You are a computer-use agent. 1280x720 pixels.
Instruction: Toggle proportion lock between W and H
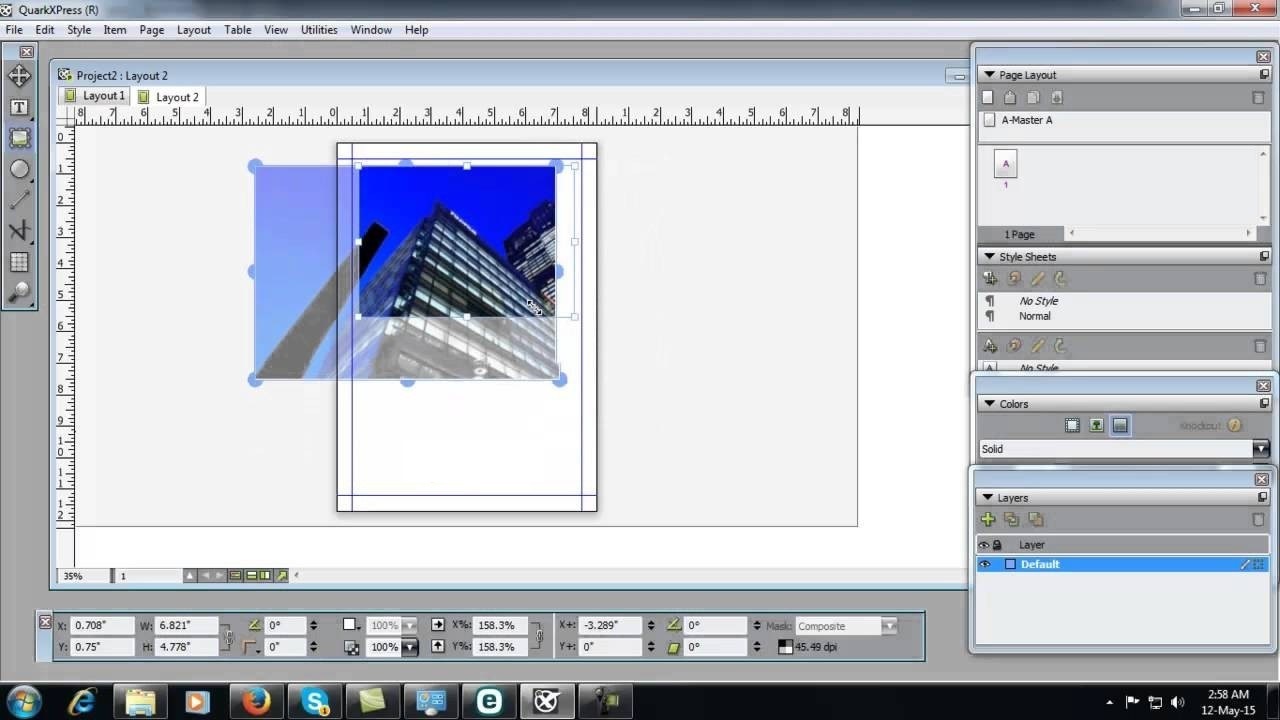tap(228, 636)
